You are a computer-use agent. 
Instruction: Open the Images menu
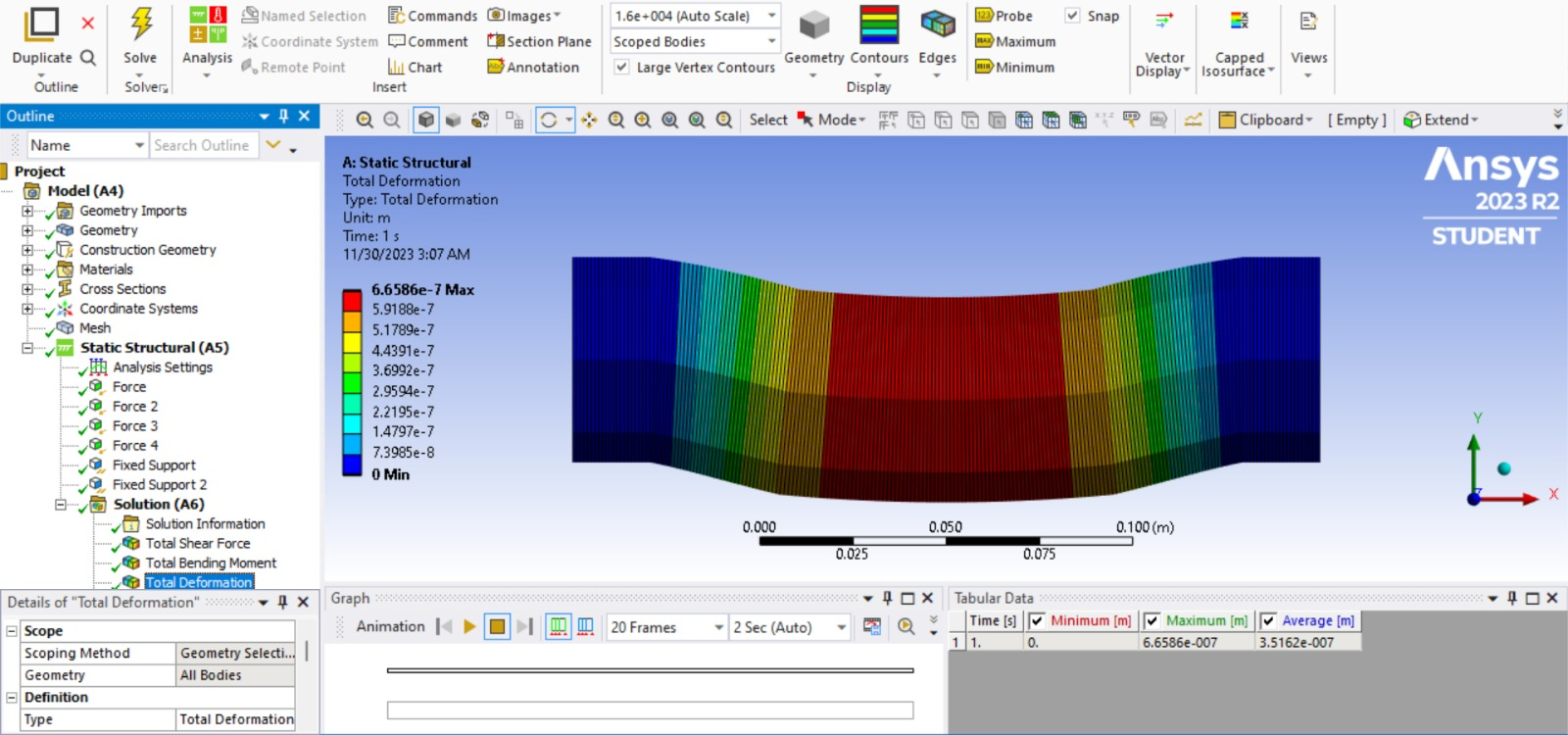pyautogui.click(x=525, y=16)
